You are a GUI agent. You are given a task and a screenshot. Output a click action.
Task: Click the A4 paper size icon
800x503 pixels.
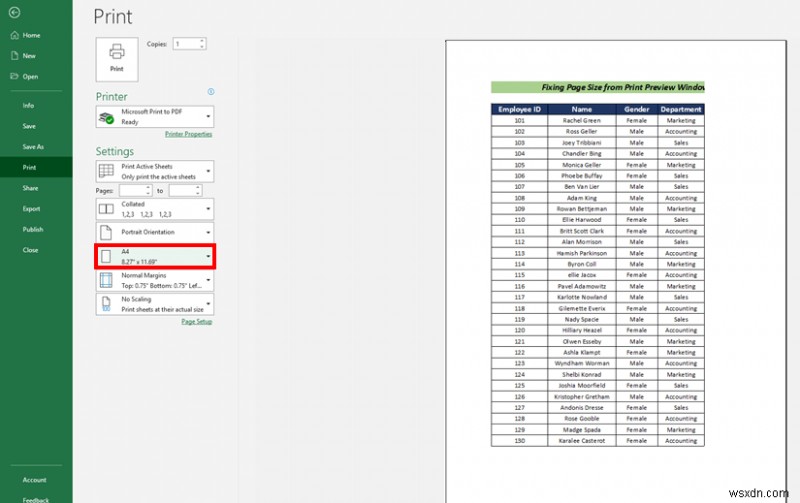tap(106, 257)
